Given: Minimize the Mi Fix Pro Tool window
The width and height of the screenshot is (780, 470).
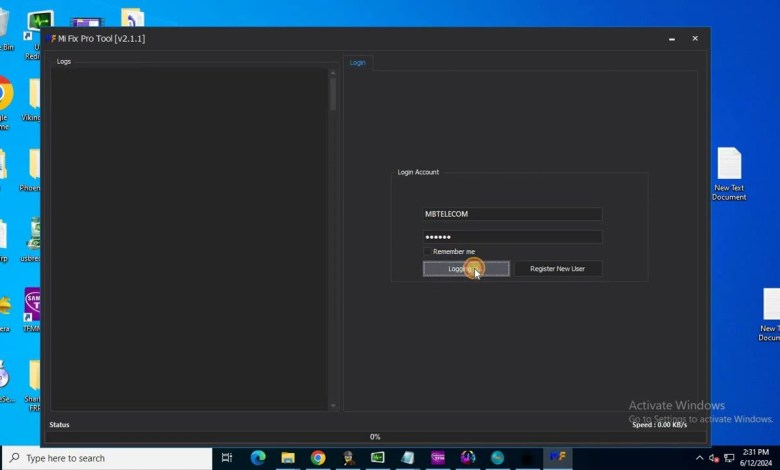Looking at the screenshot, I should [x=672, y=39].
